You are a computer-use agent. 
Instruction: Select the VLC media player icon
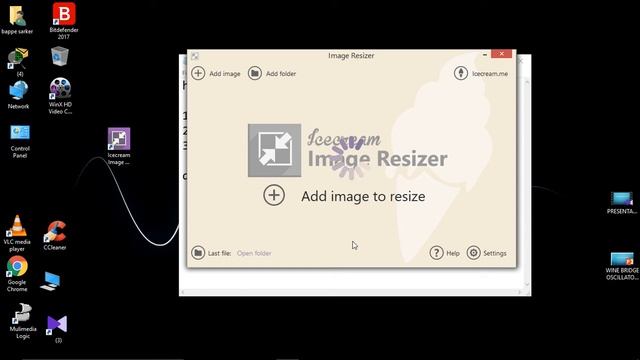(17, 233)
